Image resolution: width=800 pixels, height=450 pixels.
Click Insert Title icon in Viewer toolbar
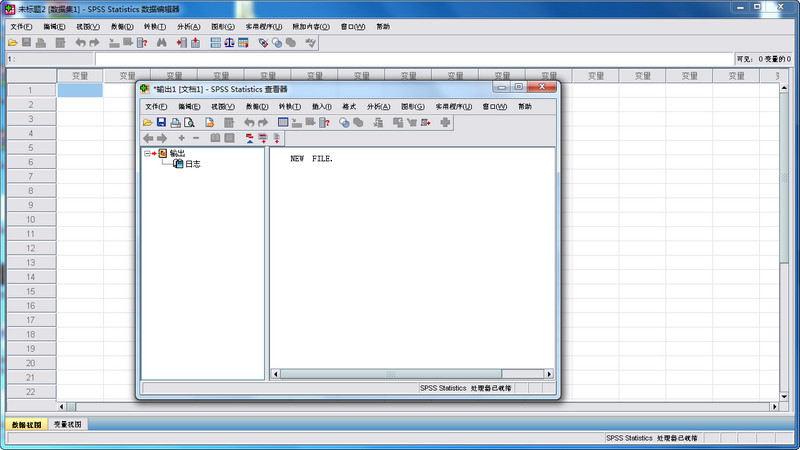coord(263,138)
